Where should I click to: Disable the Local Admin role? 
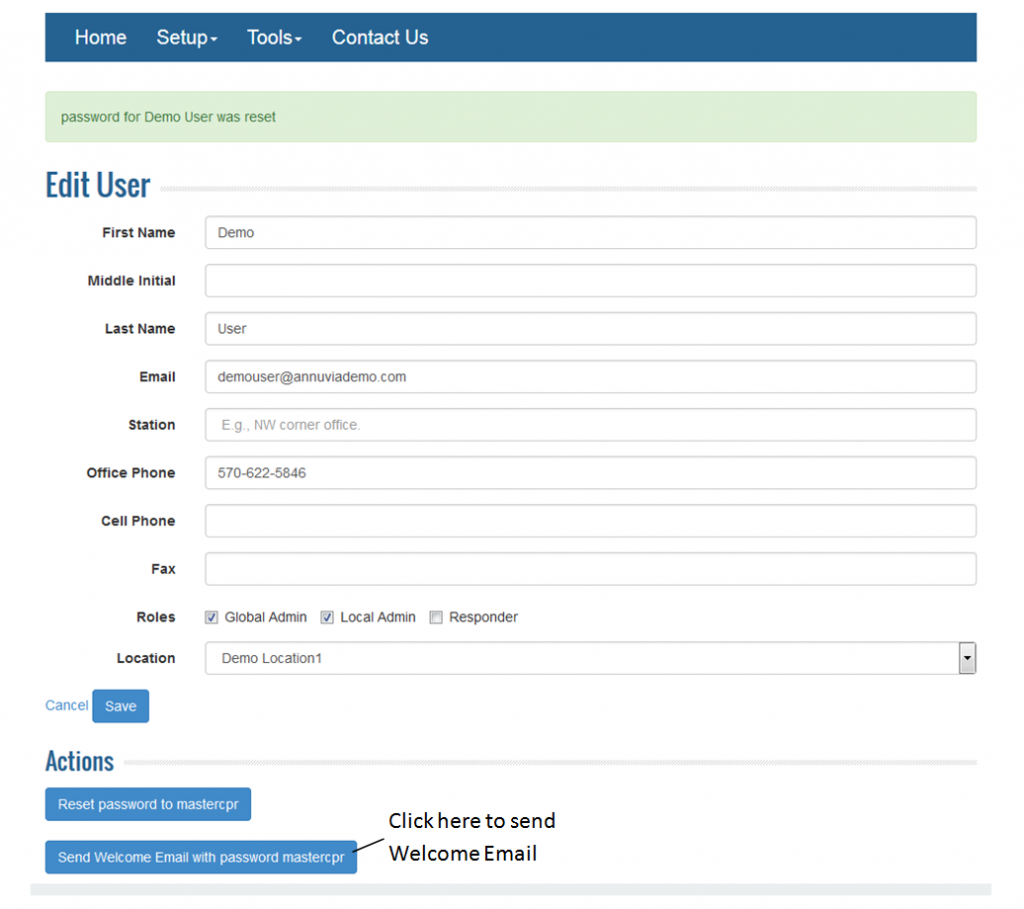tap(327, 617)
